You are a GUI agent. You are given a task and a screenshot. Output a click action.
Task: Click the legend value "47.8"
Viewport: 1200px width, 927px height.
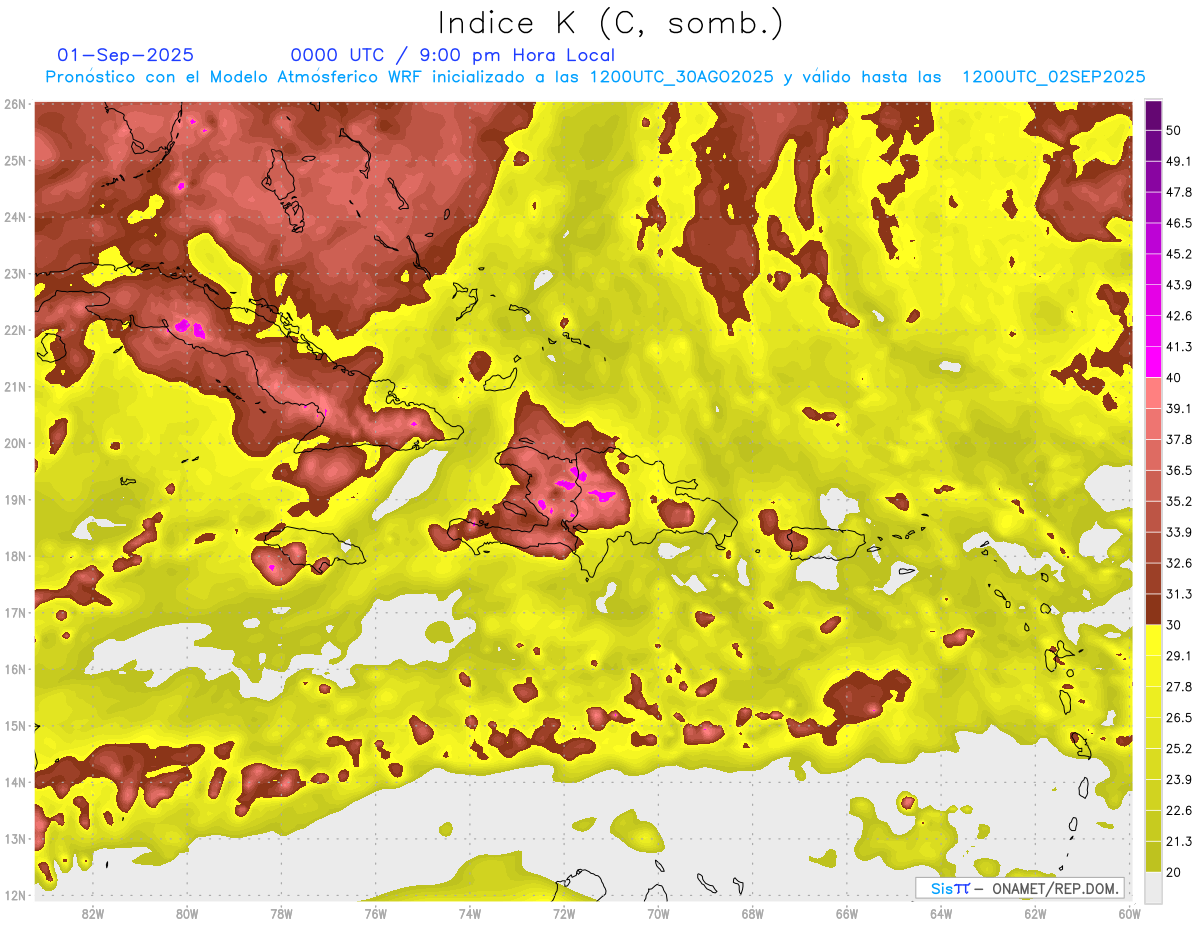(x=1178, y=192)
